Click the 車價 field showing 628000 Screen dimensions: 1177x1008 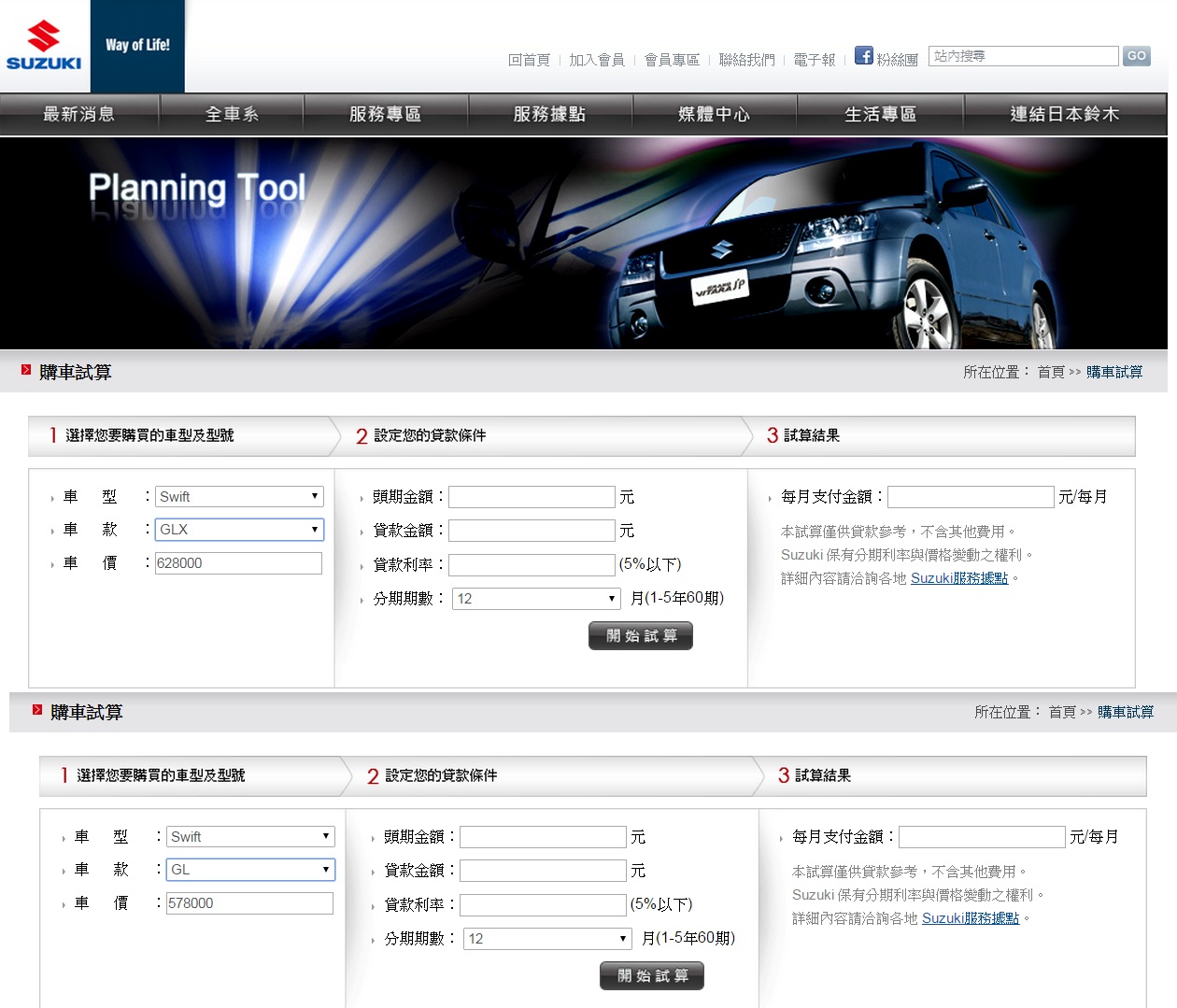(x=238, y=562)
